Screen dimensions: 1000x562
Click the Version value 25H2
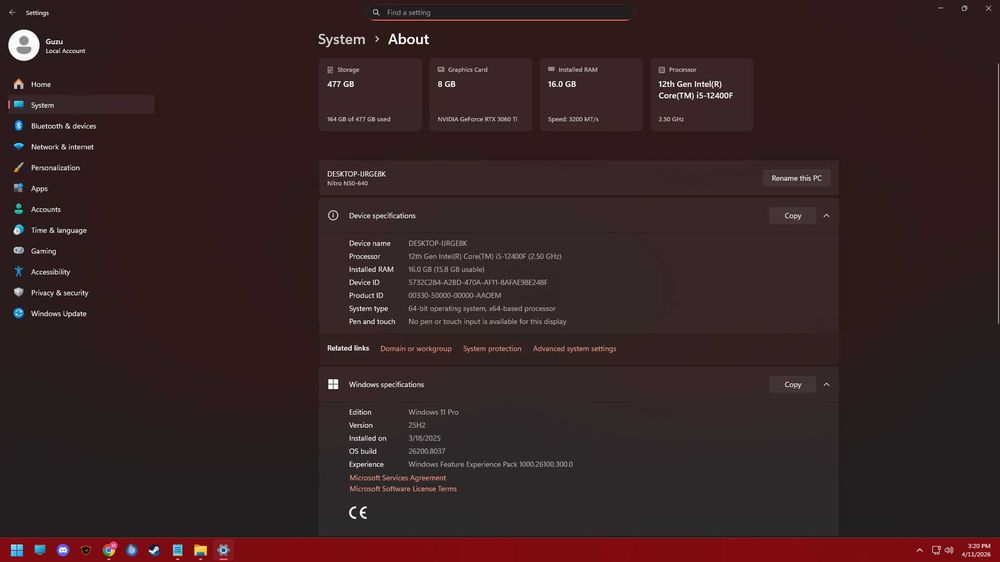click(x=416, y=425)
